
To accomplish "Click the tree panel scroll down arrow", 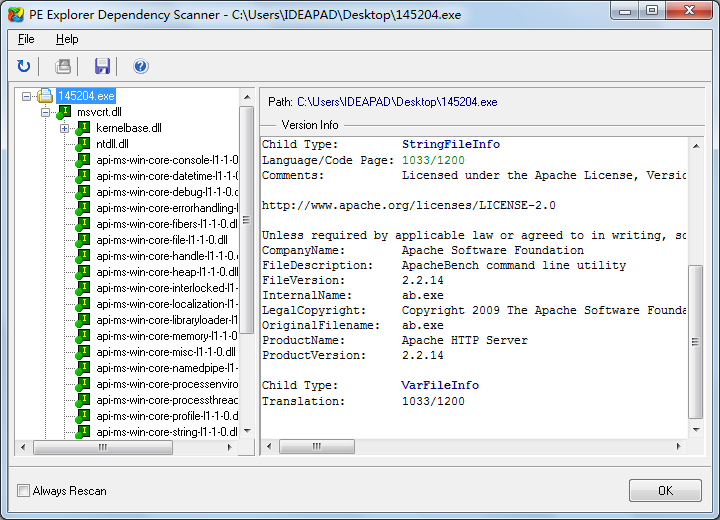I will pyautogui.click(x=247, y=431).
